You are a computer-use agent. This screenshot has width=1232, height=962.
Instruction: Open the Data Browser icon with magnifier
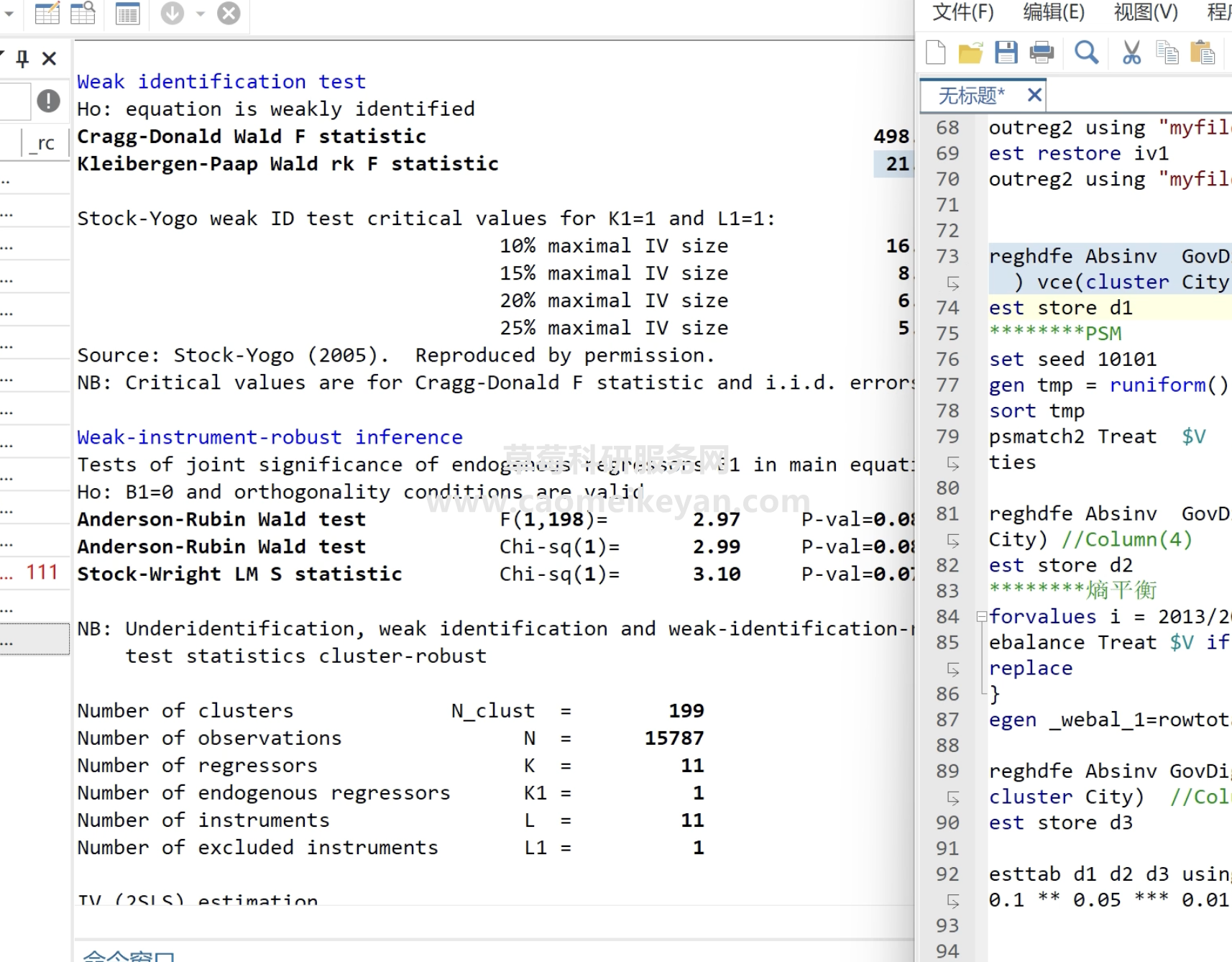pos(83,13)
